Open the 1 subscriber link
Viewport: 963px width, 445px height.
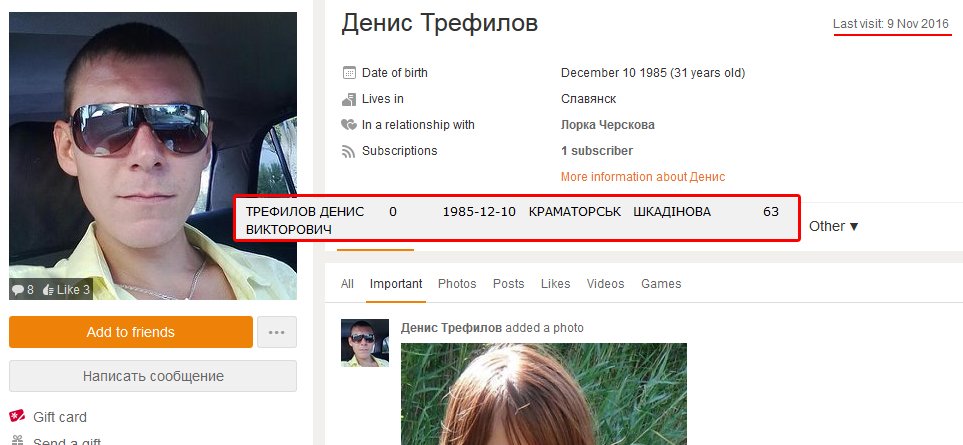click(x=596, y=151)
